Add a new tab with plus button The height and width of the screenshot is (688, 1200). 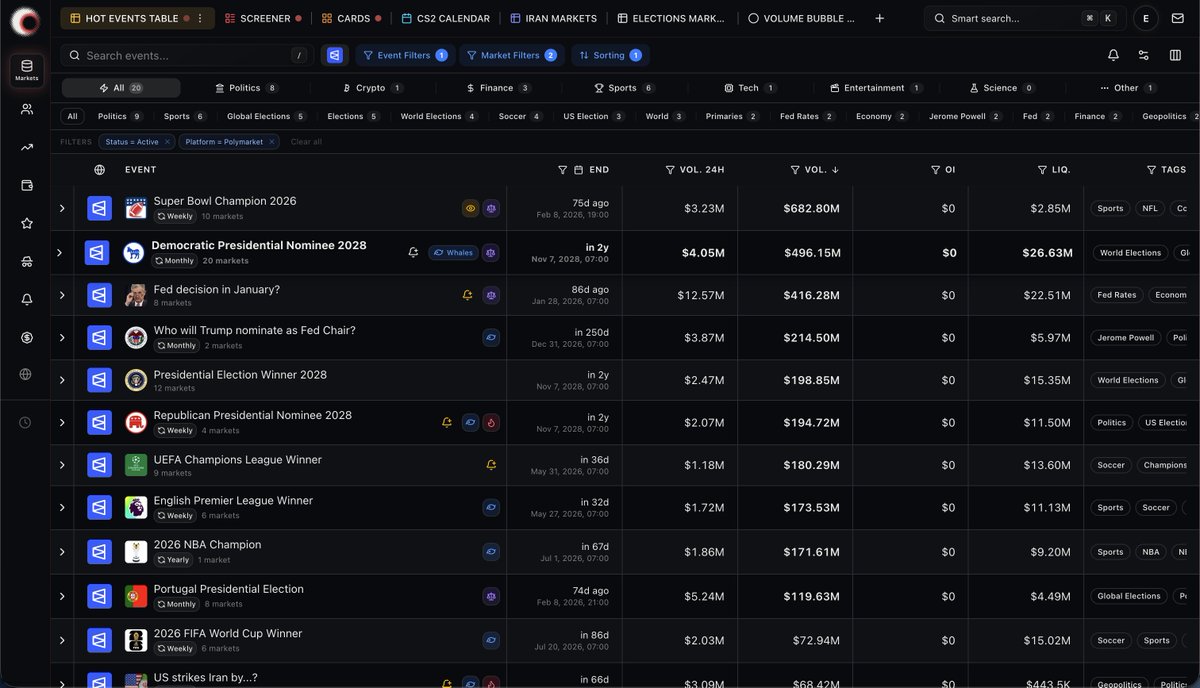(x=879, y=18)
